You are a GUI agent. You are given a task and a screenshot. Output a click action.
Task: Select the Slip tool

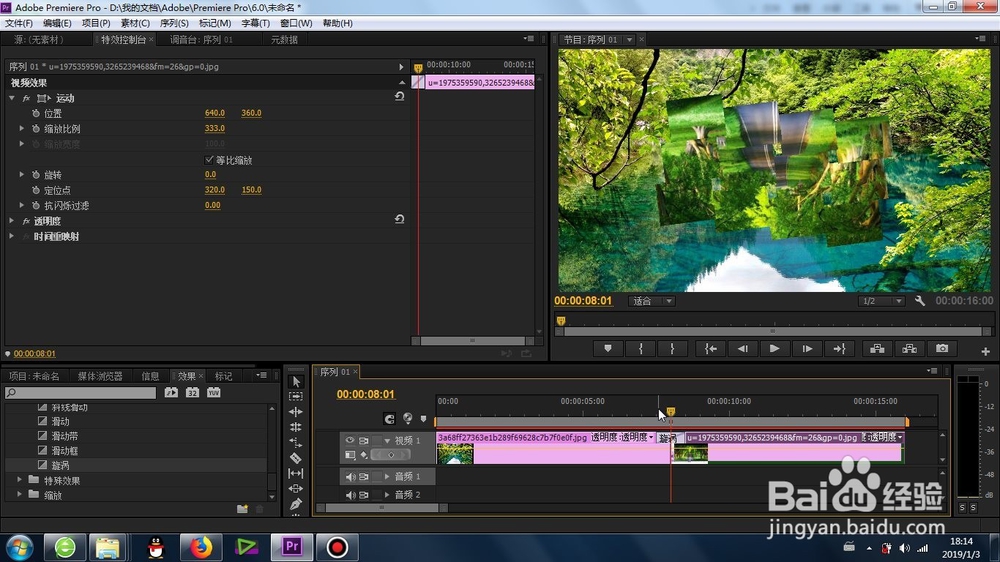click(x=296, y=473)
